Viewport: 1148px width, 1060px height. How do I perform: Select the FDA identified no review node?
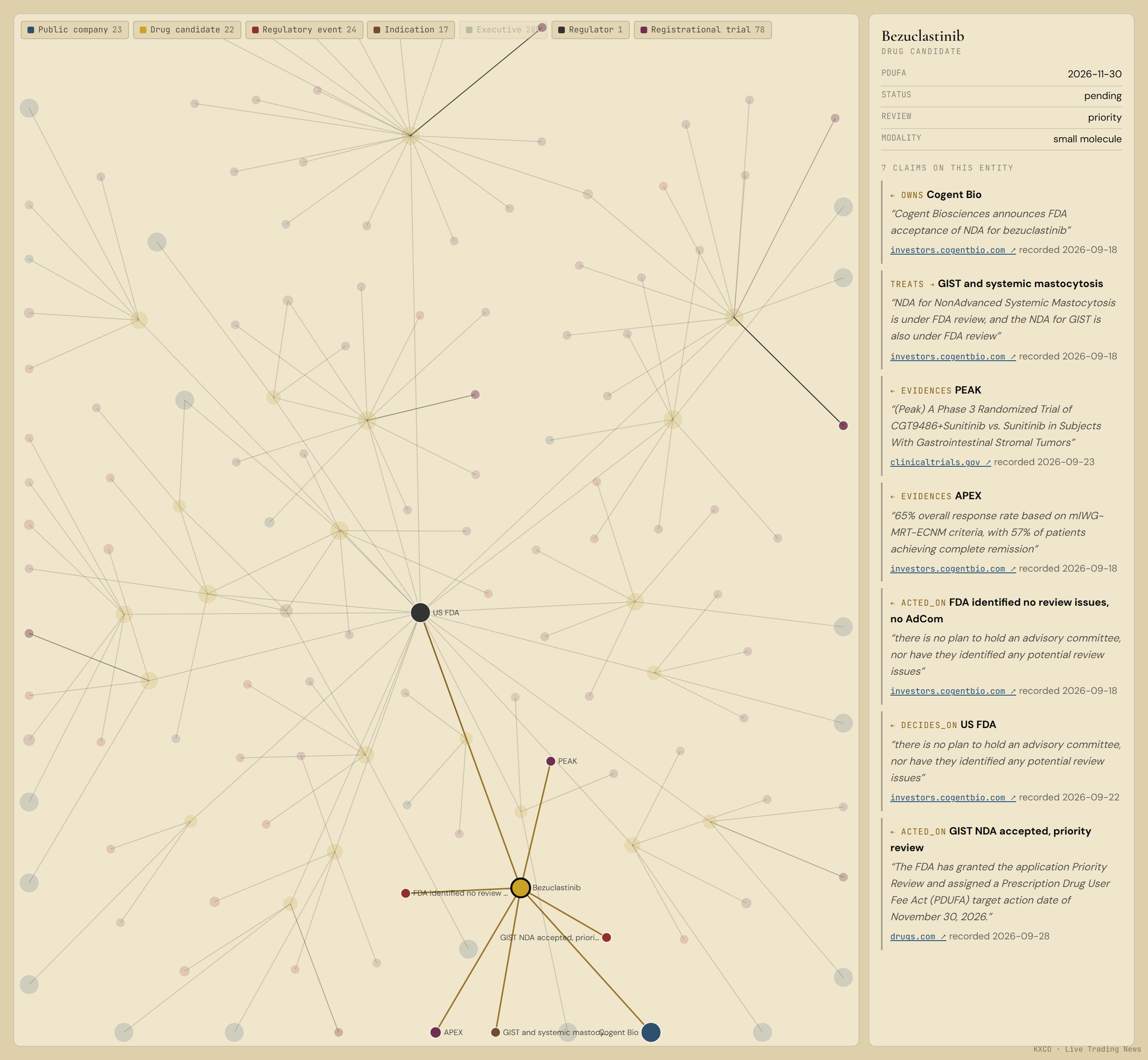(x=405, y=893)
